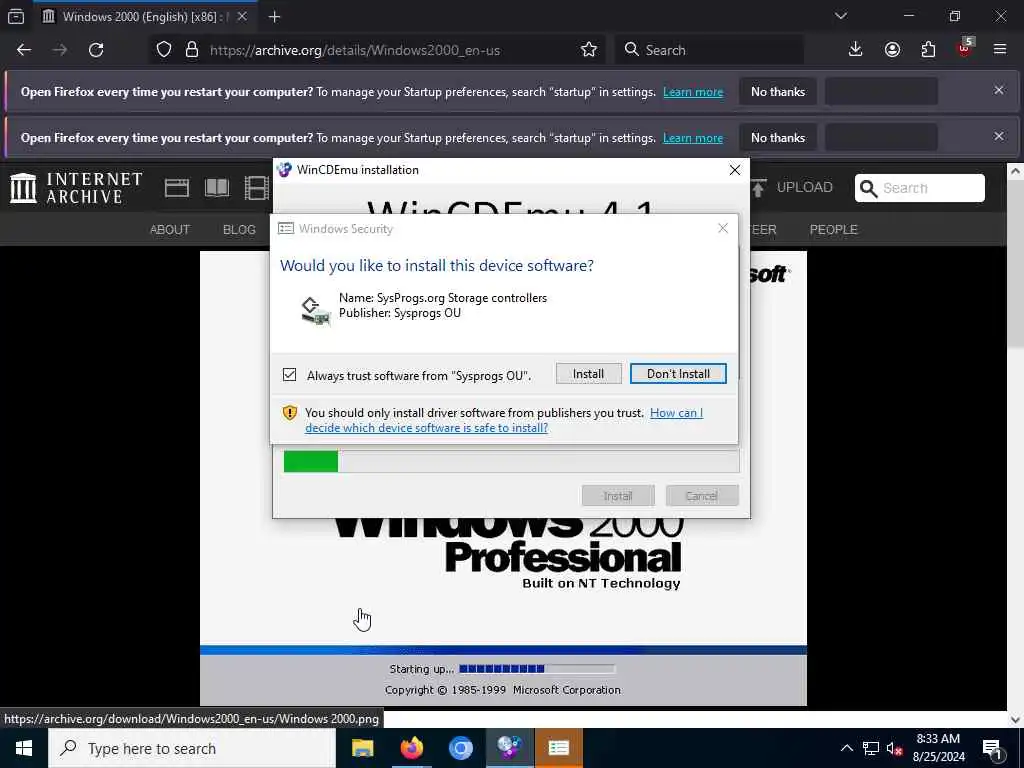
Task: Open a new tab with plus button
Action: [x=274, y=16]
